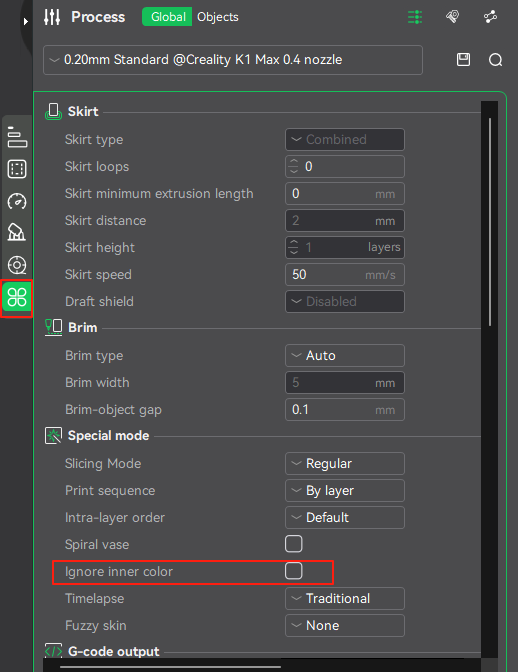Increase Skirt loops with stepper arrow
The width and height of the screenshot is (518, 672).
pyautogui.click(x=293, y=162)
